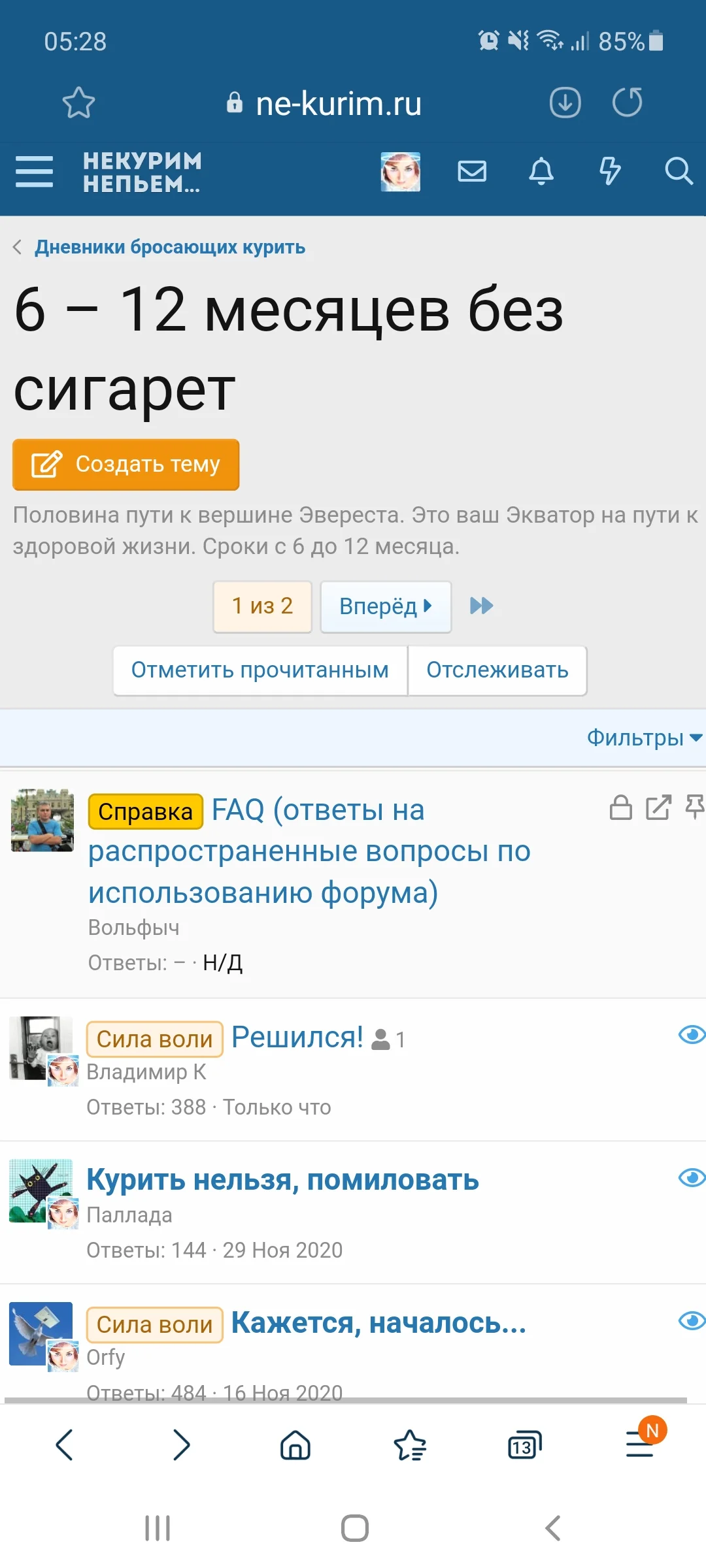Go back to 'Дневники бросающих курить'

pyautogui.click(x=171, y=247)
